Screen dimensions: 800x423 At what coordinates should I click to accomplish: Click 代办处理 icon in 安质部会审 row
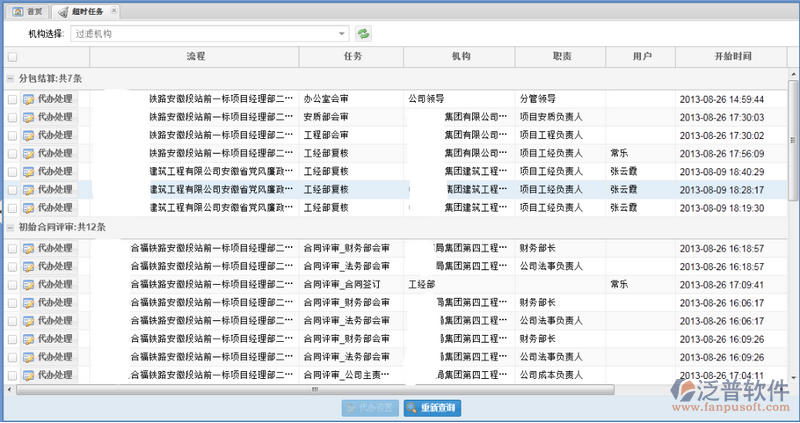pyautogui.click(x=29, y=118)
